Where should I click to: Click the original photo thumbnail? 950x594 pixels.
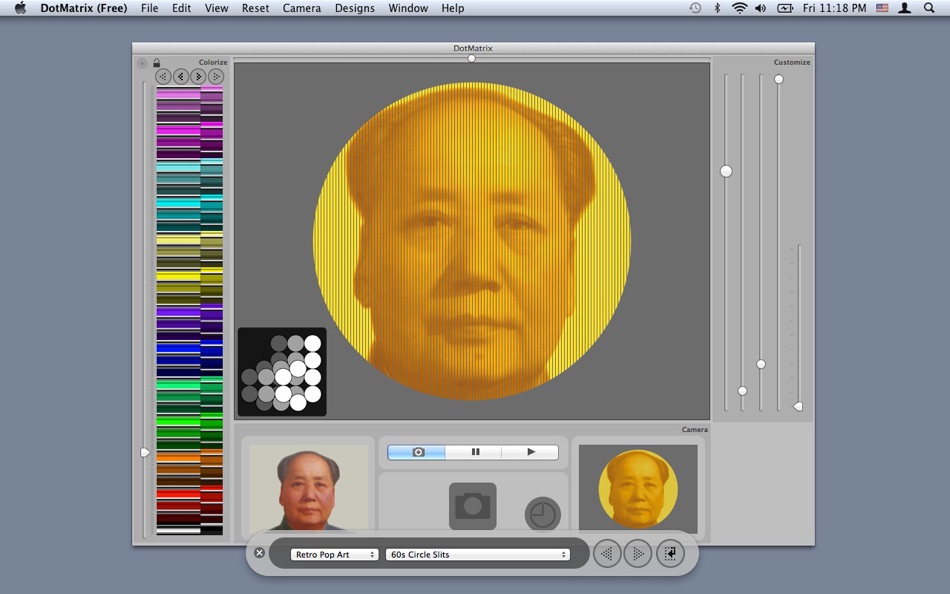pos(308,488)
